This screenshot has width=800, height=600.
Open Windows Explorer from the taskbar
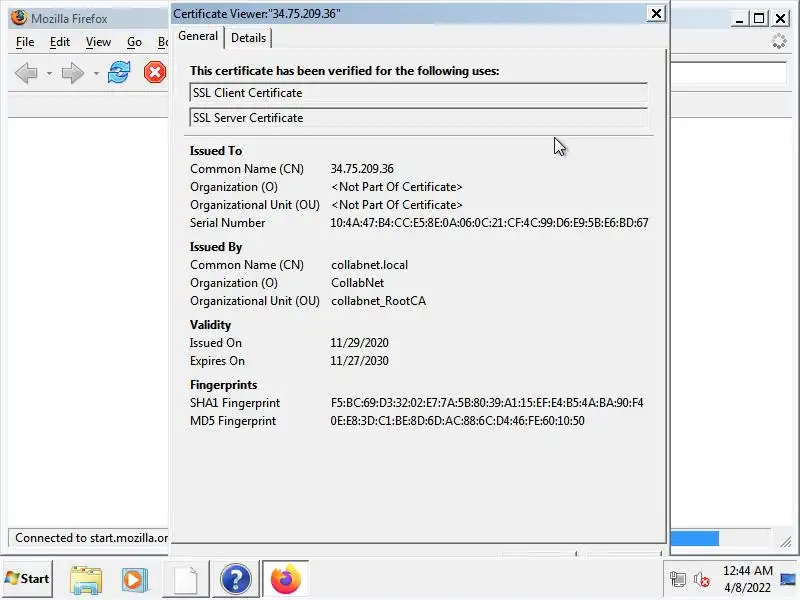(x=86, y=580)
